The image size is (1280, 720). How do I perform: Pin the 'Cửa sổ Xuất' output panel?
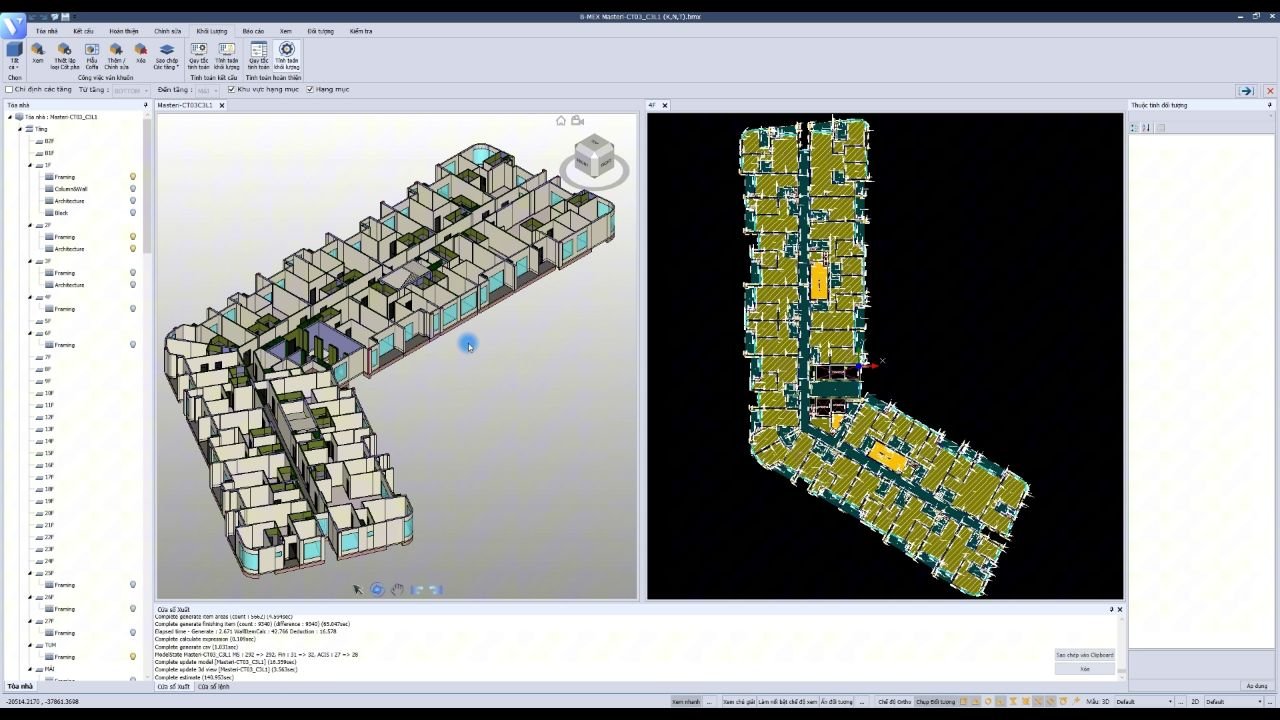(1111, 609)
